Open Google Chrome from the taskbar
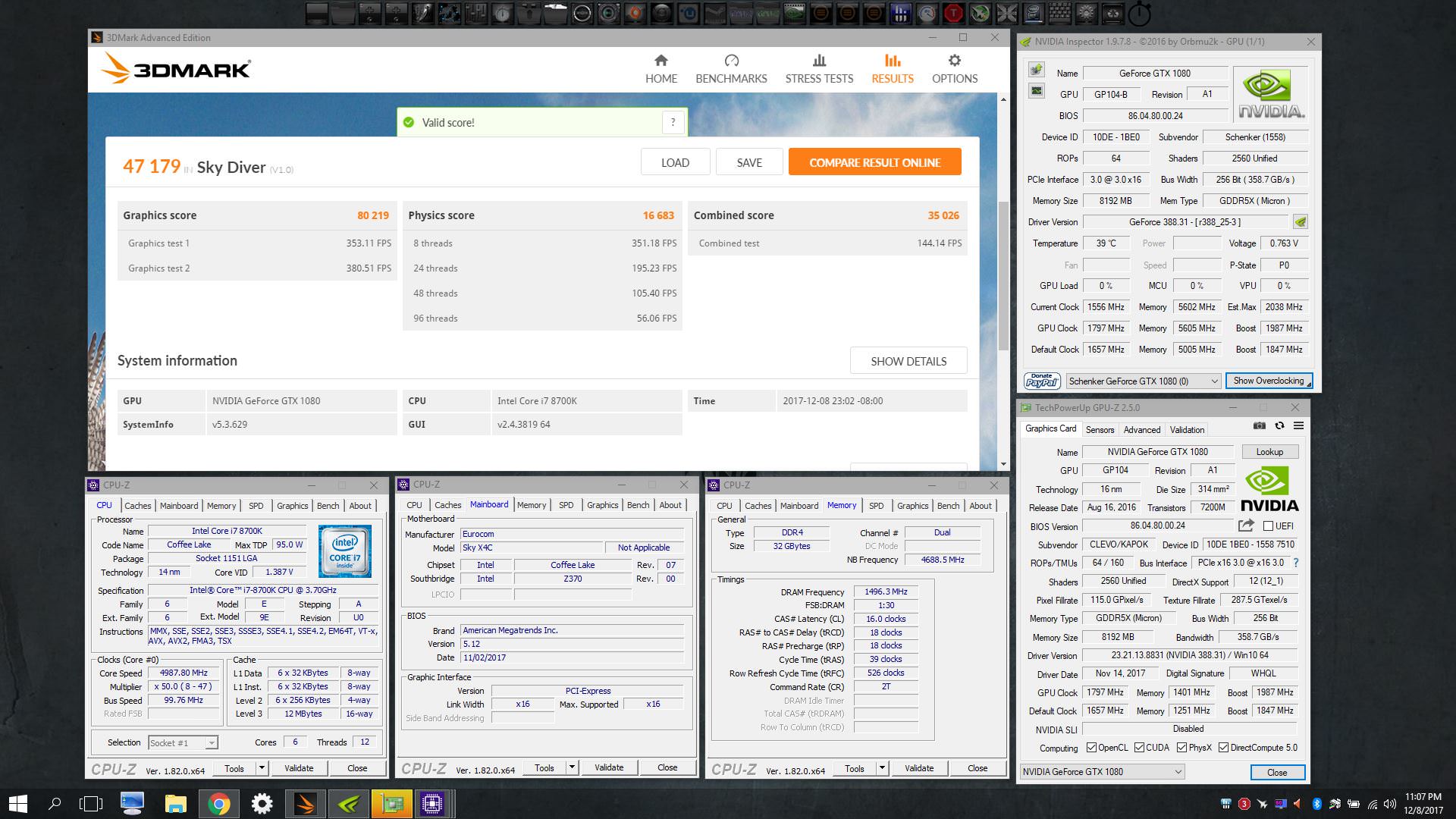 (219, 803)
